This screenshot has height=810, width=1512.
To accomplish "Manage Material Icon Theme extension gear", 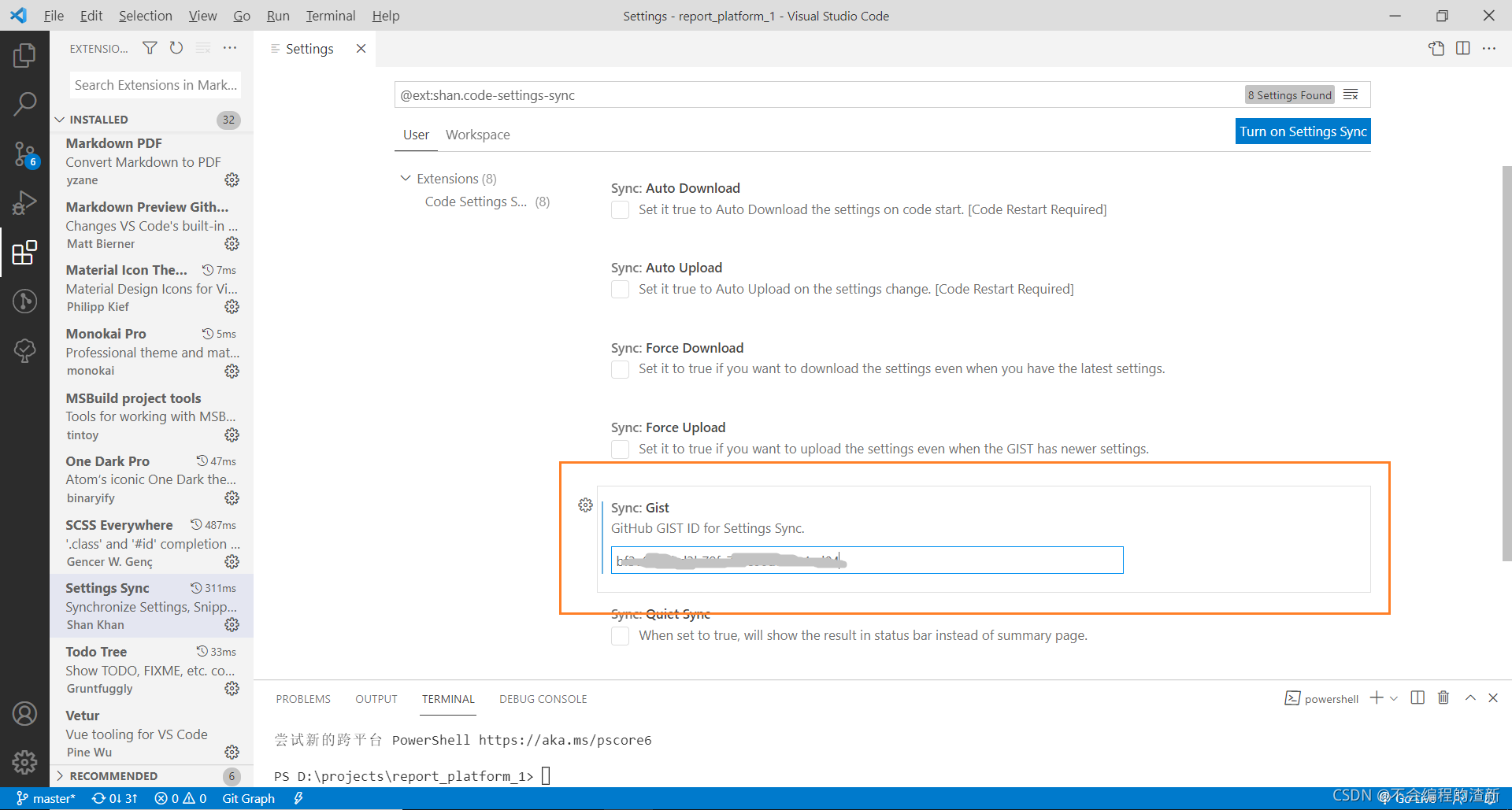I will [x=232, y=307].
